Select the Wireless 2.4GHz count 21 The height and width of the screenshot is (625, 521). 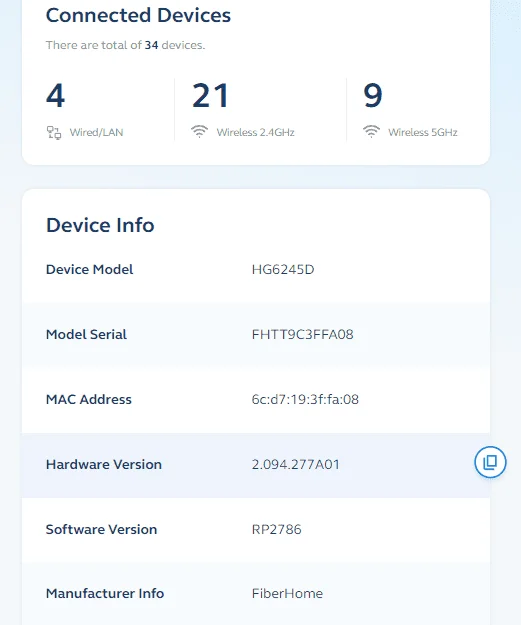pyautogui.click(x=210, y=96)
